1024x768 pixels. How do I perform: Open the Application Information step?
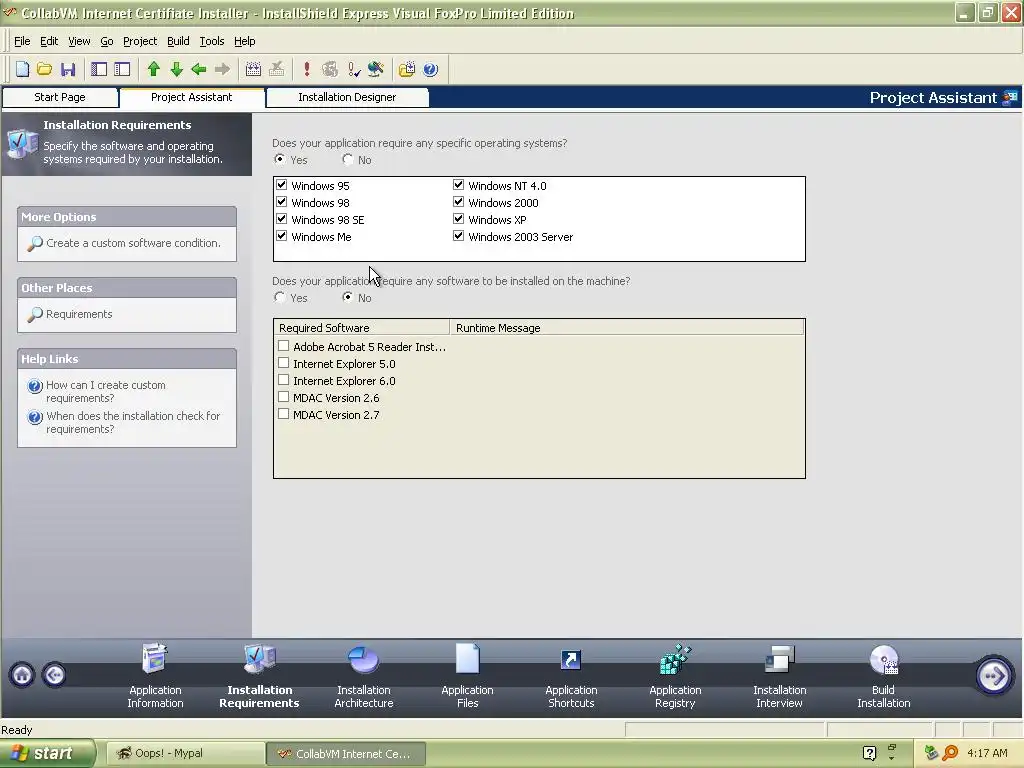point(155,676)
